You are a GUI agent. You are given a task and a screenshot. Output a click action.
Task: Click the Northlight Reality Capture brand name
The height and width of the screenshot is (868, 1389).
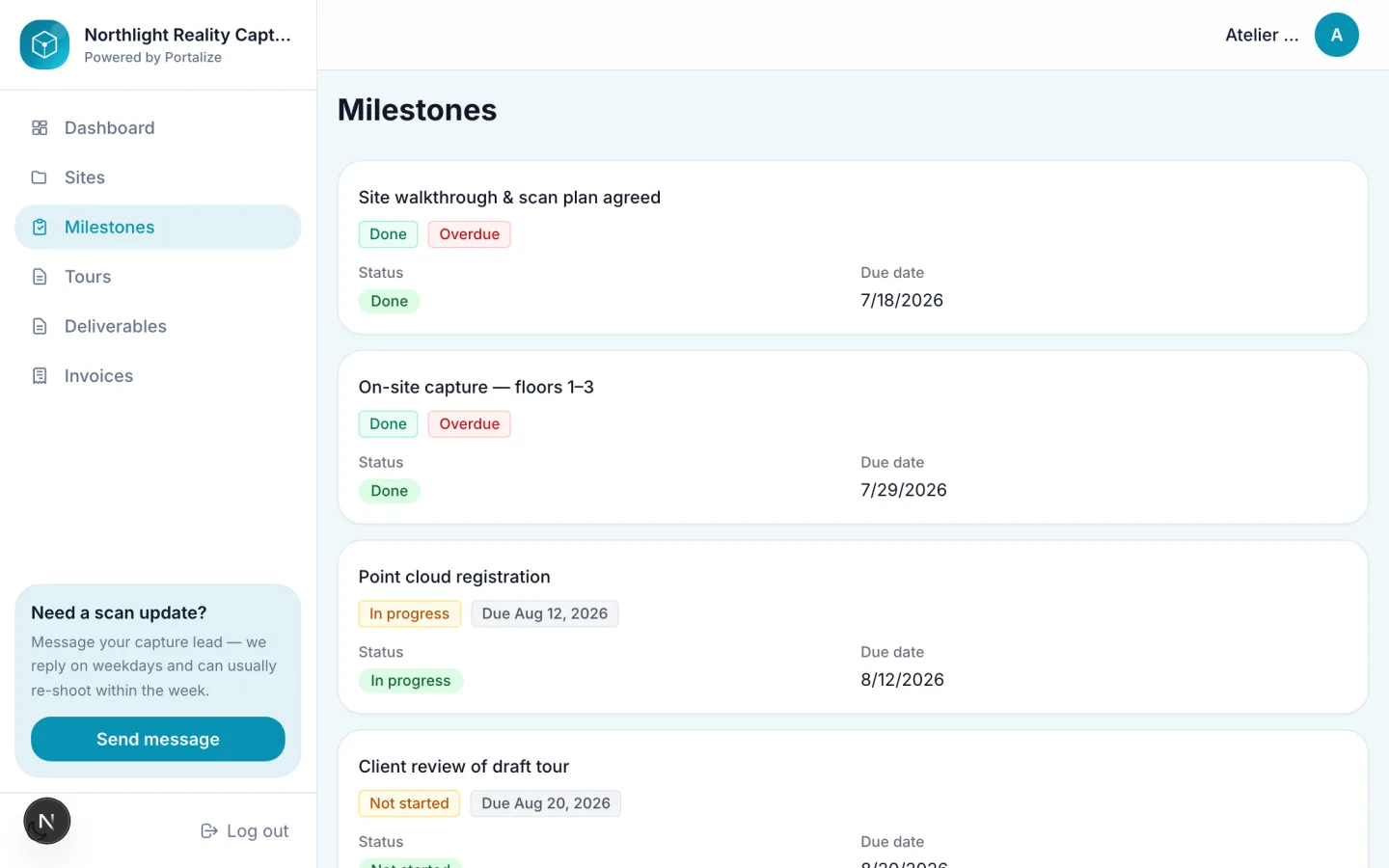(x=187, y=35)
